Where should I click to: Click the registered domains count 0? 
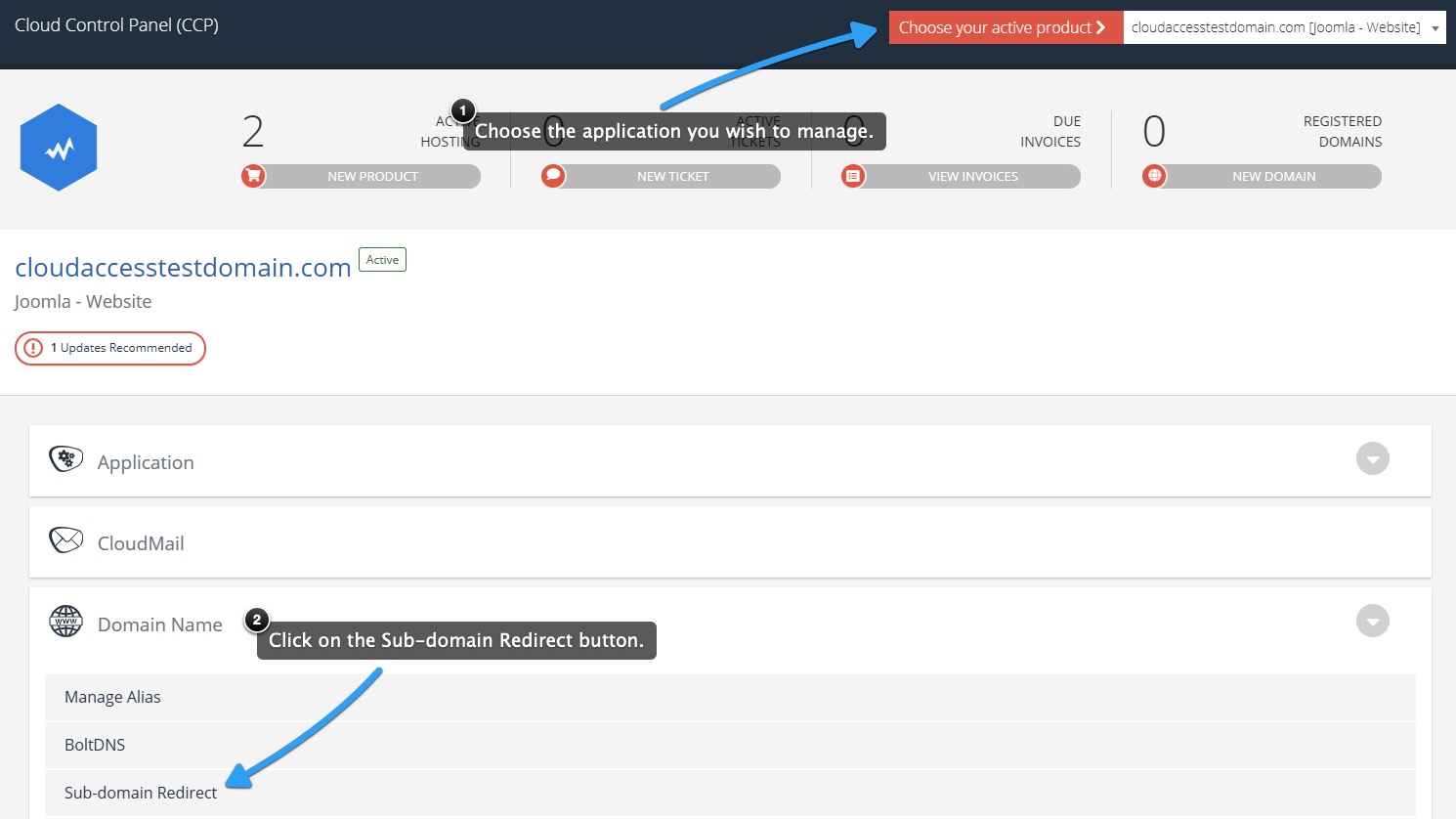pos(1154,131)
